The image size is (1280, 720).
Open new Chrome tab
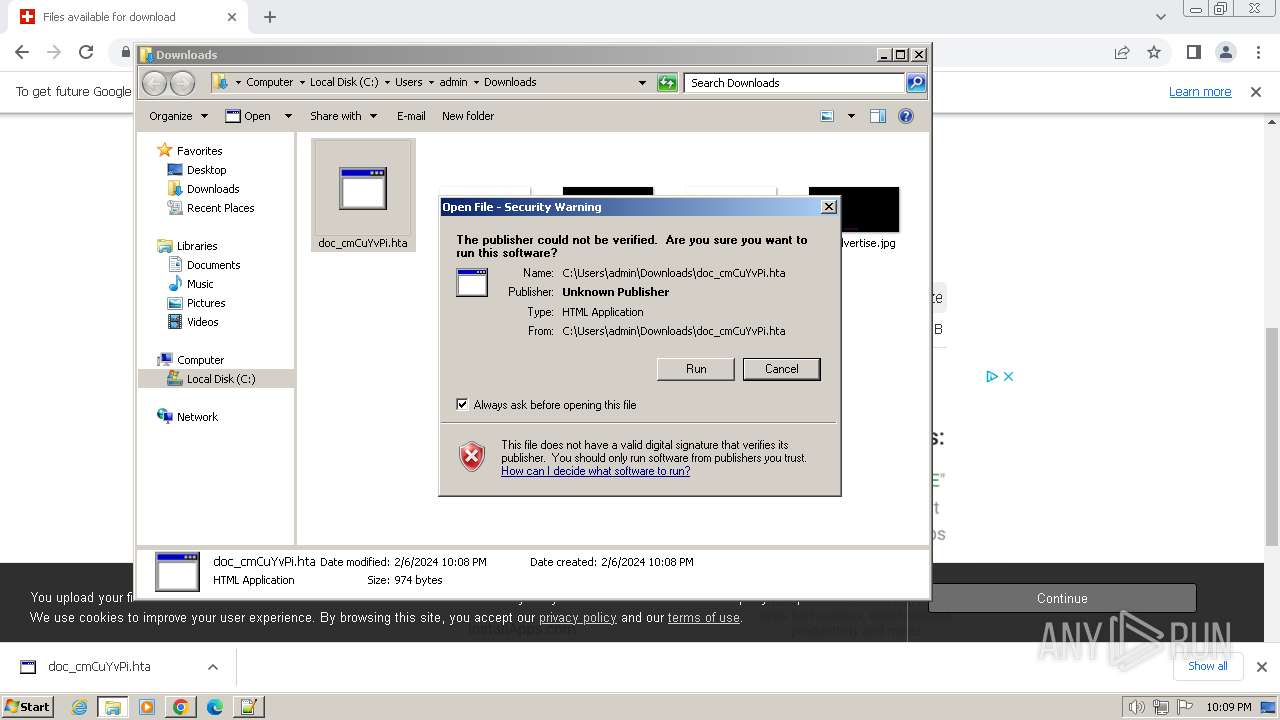[270, 17]
